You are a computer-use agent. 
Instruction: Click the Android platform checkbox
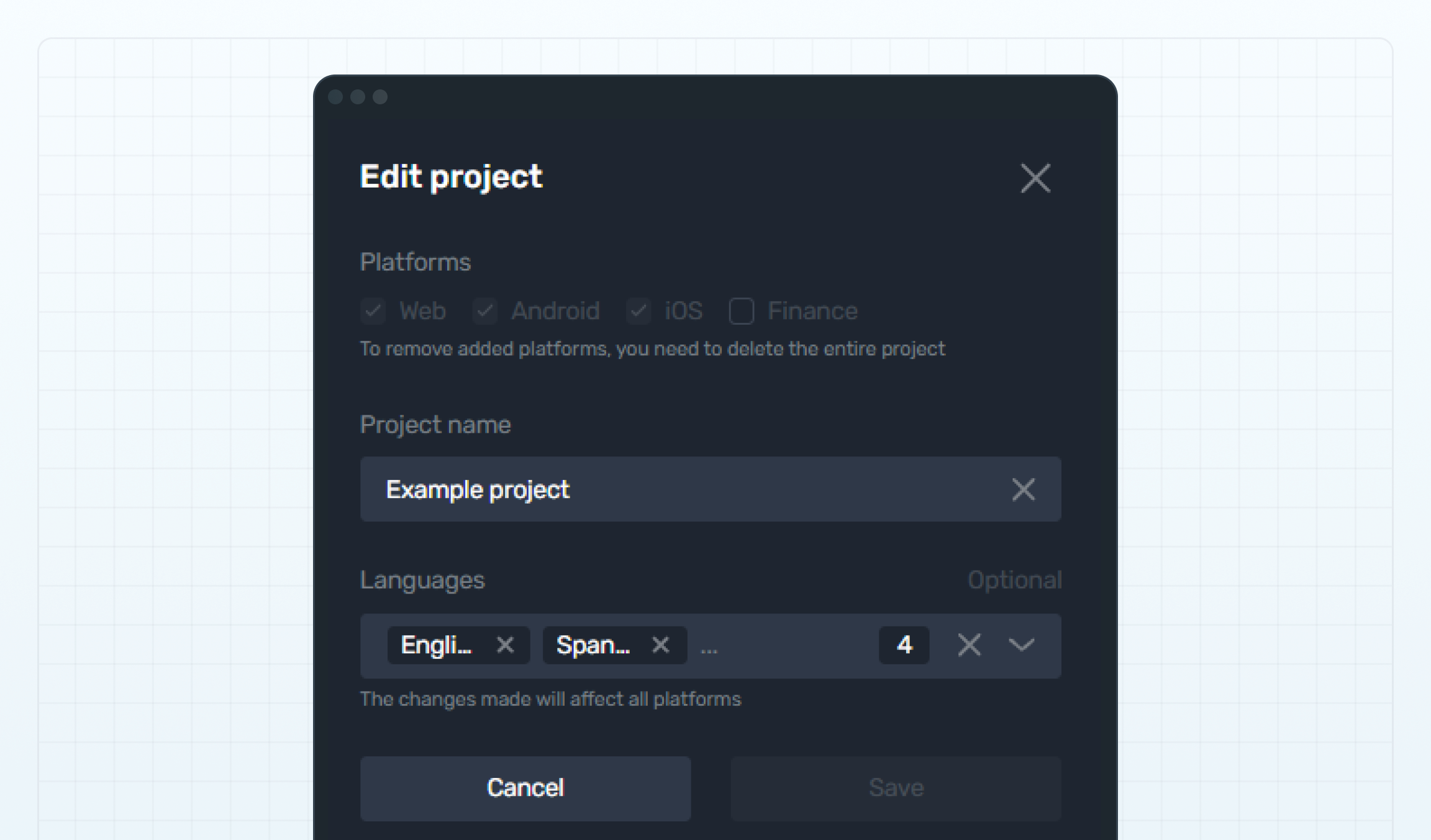pyautogui.click(x=484, y=310)
